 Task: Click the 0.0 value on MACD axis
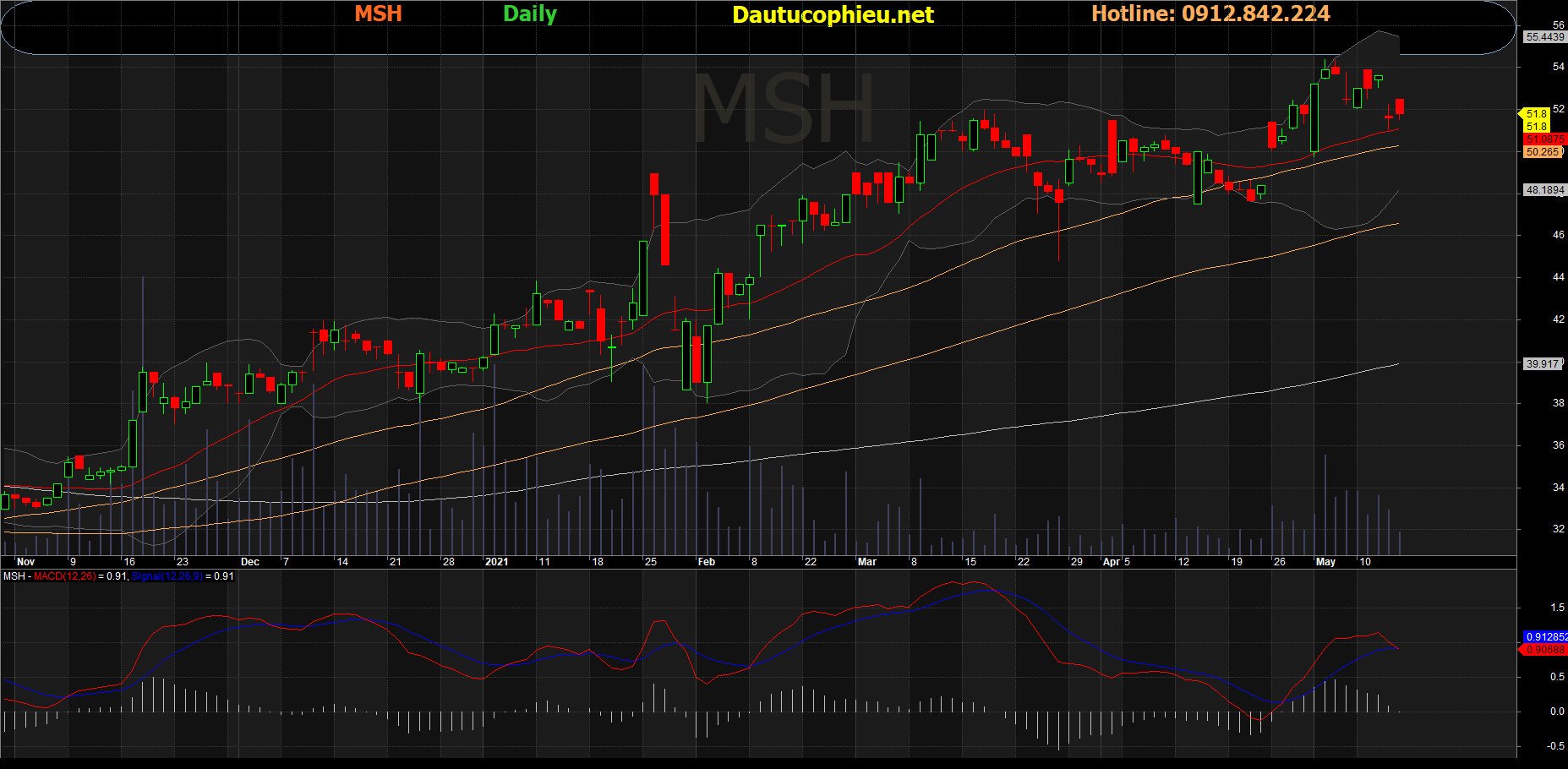click(1558, 712)
